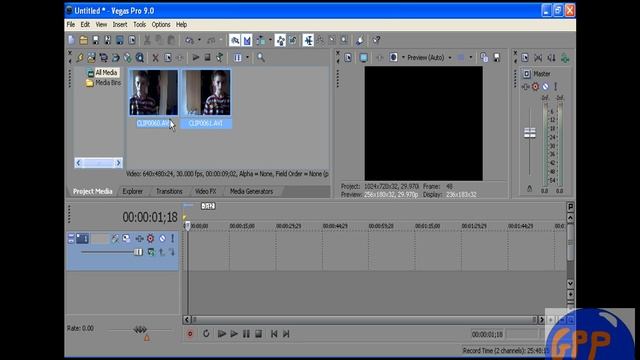Image resolution: width=640 pixels, height=360 pixels.
Task: Select the CLIP0060.AVI thumbnail
Action: pyautogui.click(x=153, y=93)
